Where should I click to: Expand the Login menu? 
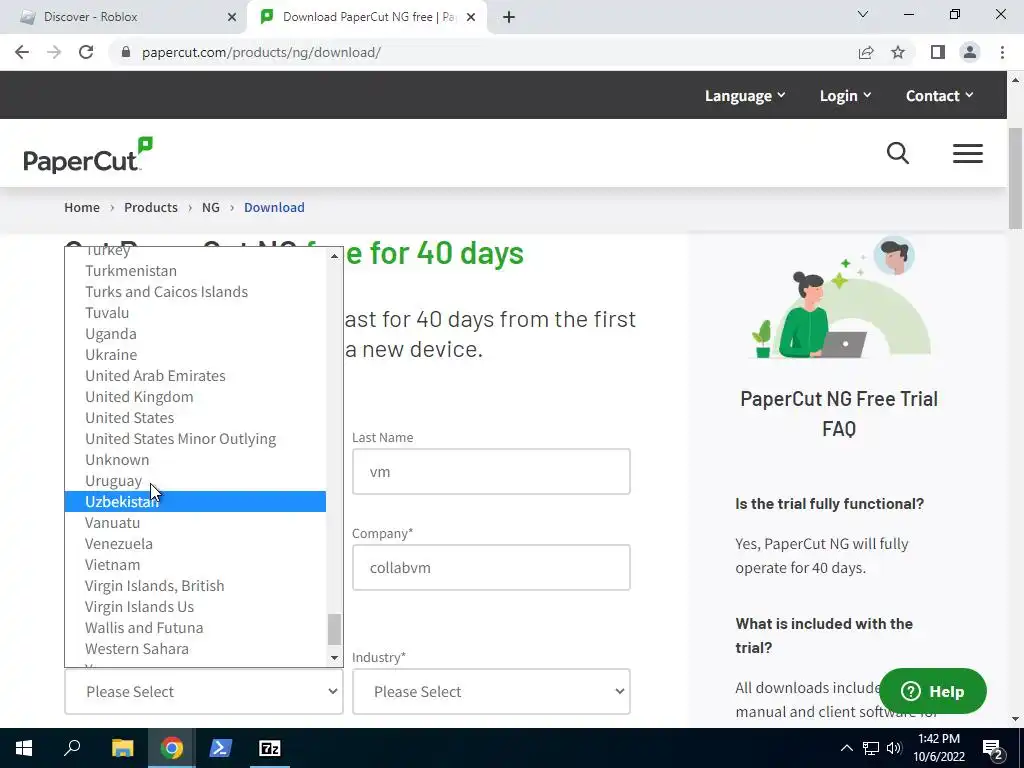tap(846, 96)
